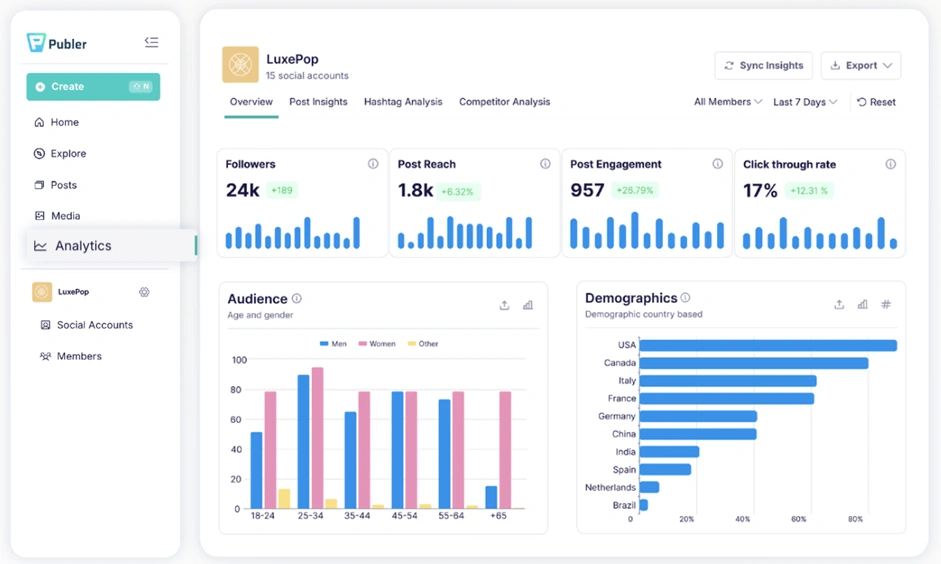This screenshot has height=564, width=941.
Task: Open the All Members dropdown
Action: tap(728, 102)
